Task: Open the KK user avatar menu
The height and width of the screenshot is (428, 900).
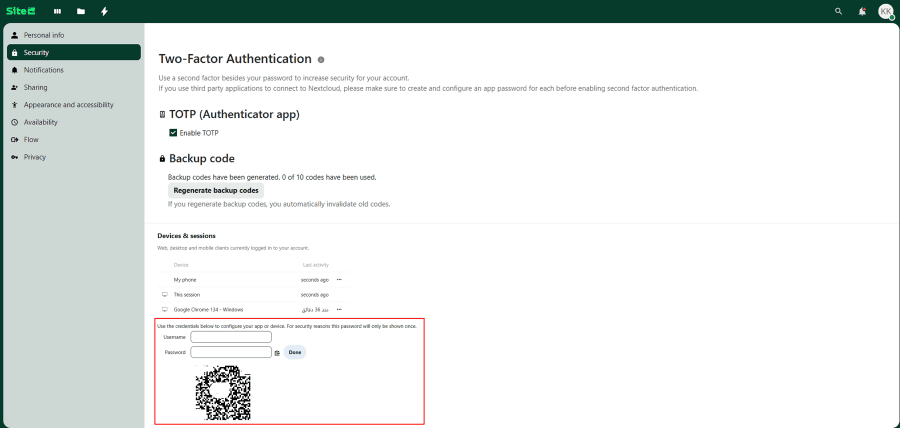Action: 885,11
